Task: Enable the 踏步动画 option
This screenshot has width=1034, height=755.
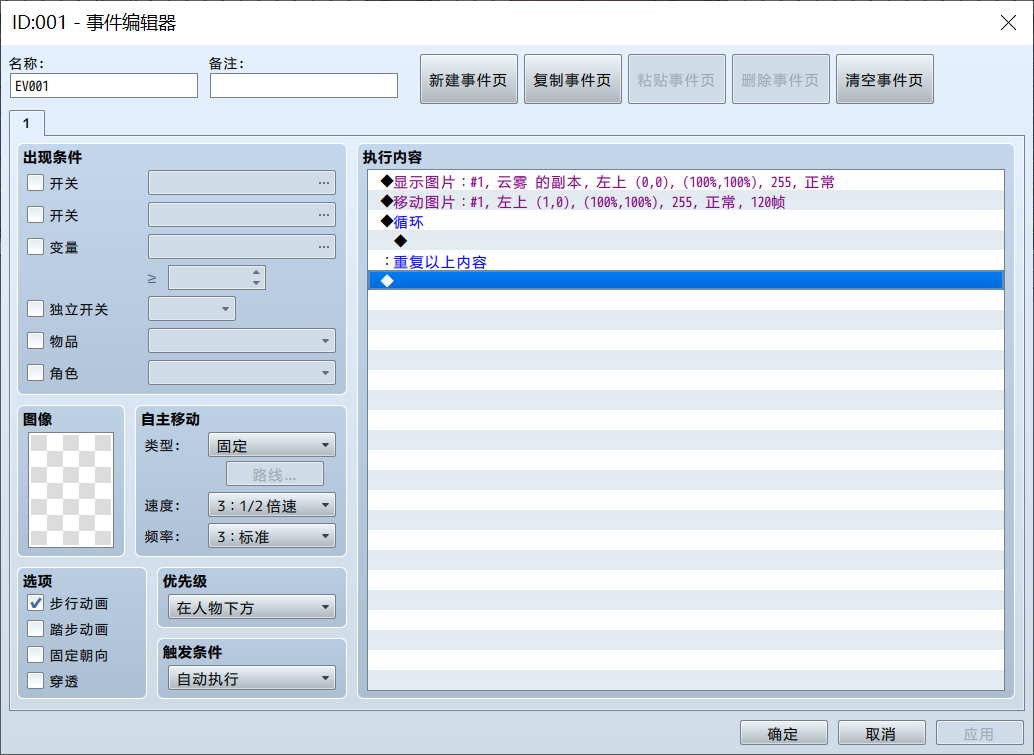Action: [36, 629]
